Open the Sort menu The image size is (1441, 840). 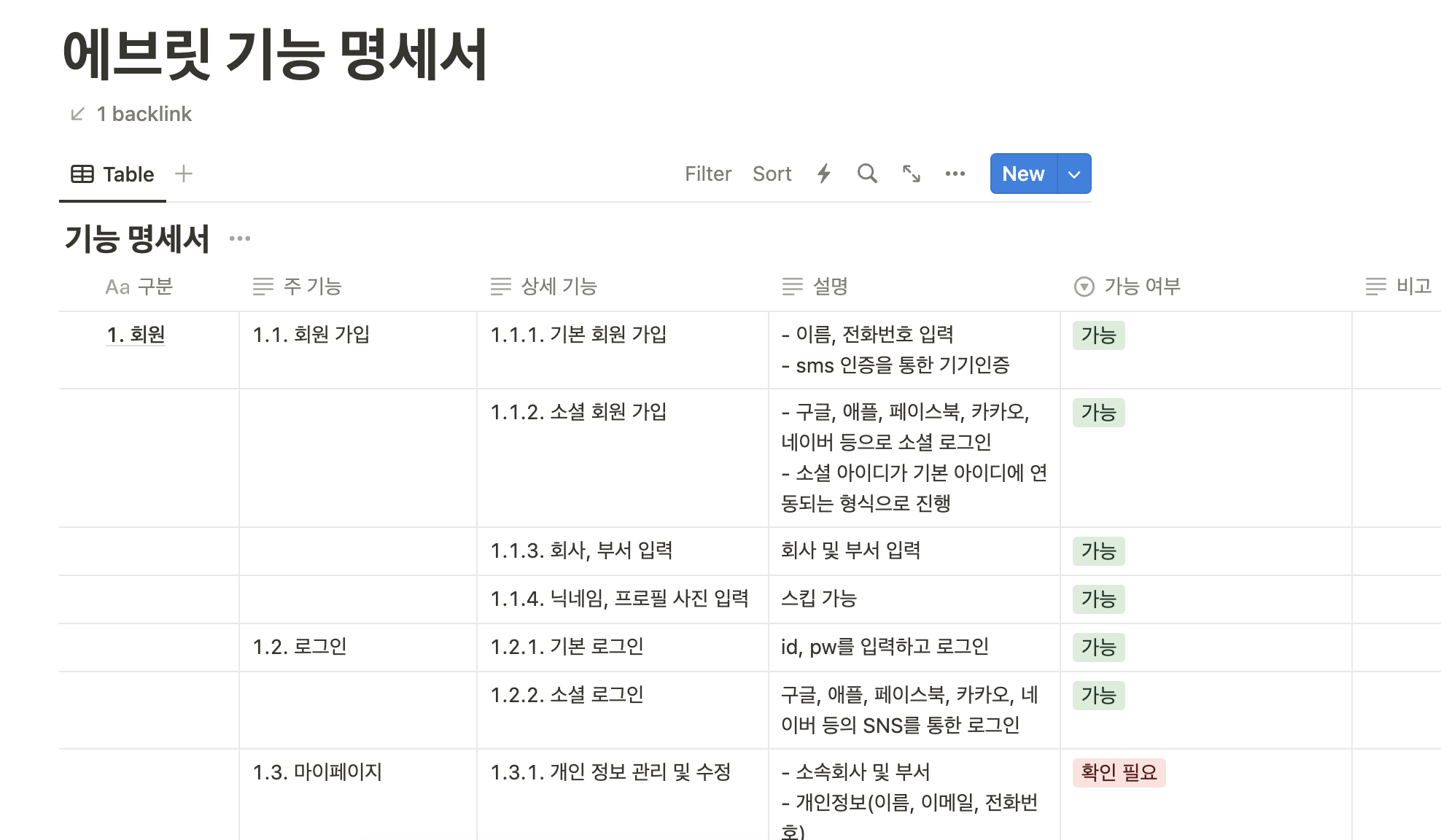[772, 174]
